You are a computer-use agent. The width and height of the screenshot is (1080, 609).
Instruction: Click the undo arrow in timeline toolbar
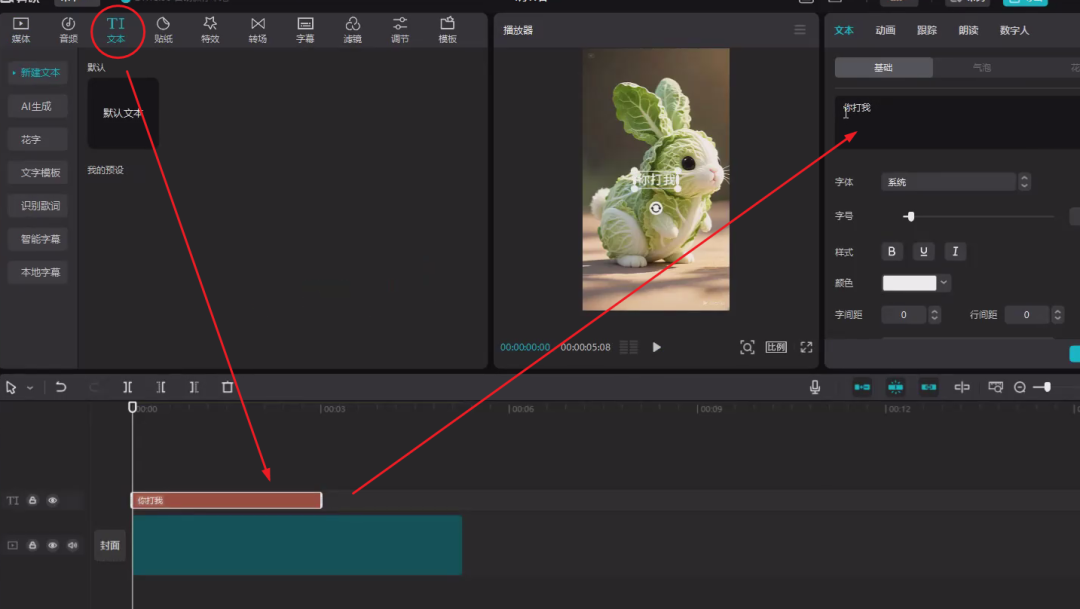click(61, 387)
